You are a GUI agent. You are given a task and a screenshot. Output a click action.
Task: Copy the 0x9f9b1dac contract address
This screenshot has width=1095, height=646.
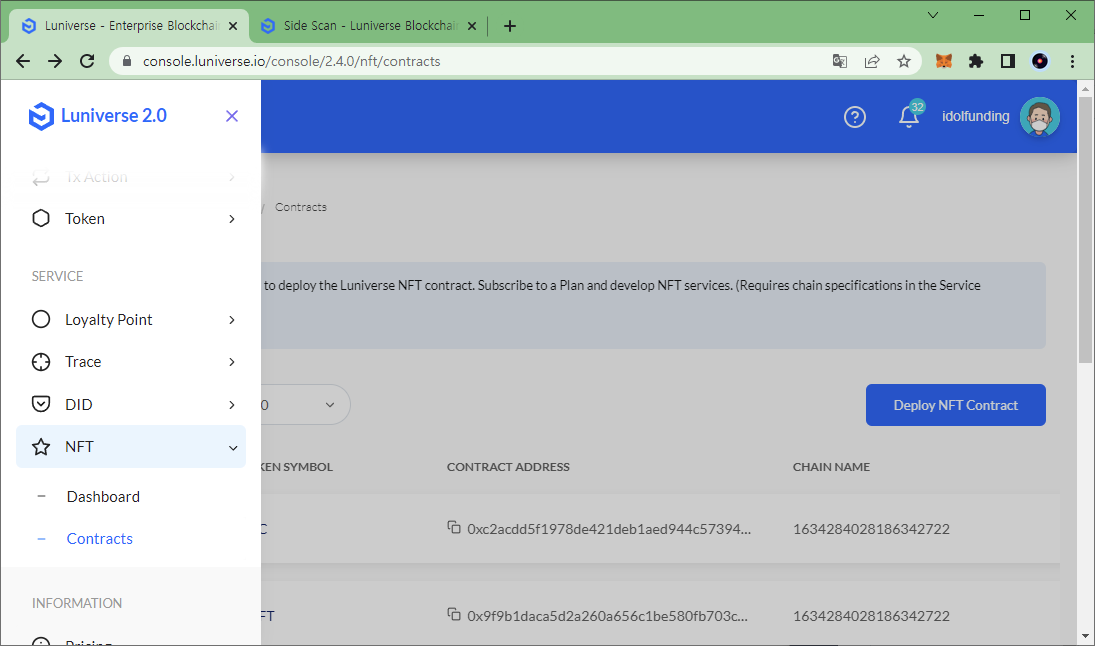454,615
